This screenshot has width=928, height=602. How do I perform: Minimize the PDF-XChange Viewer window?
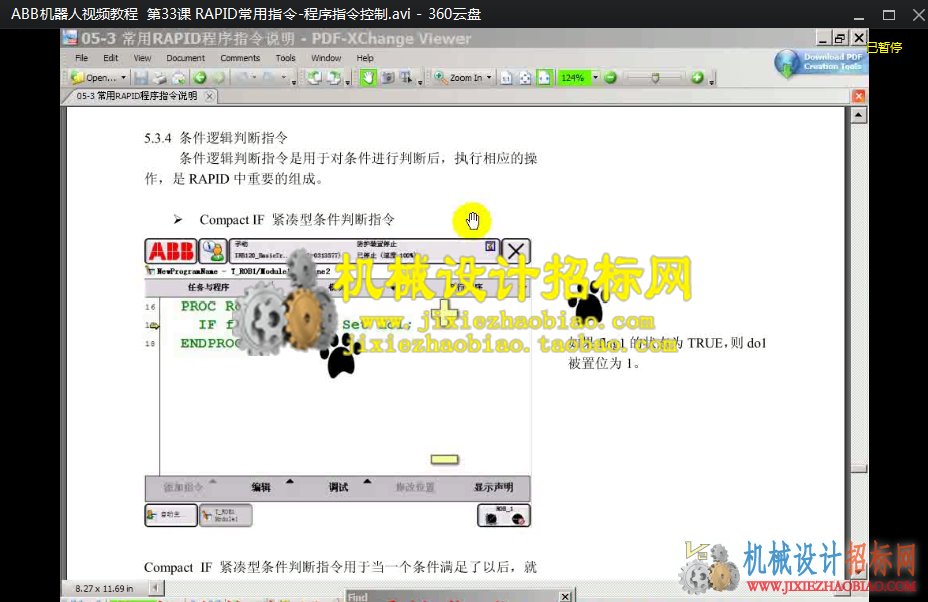[822, 38]
